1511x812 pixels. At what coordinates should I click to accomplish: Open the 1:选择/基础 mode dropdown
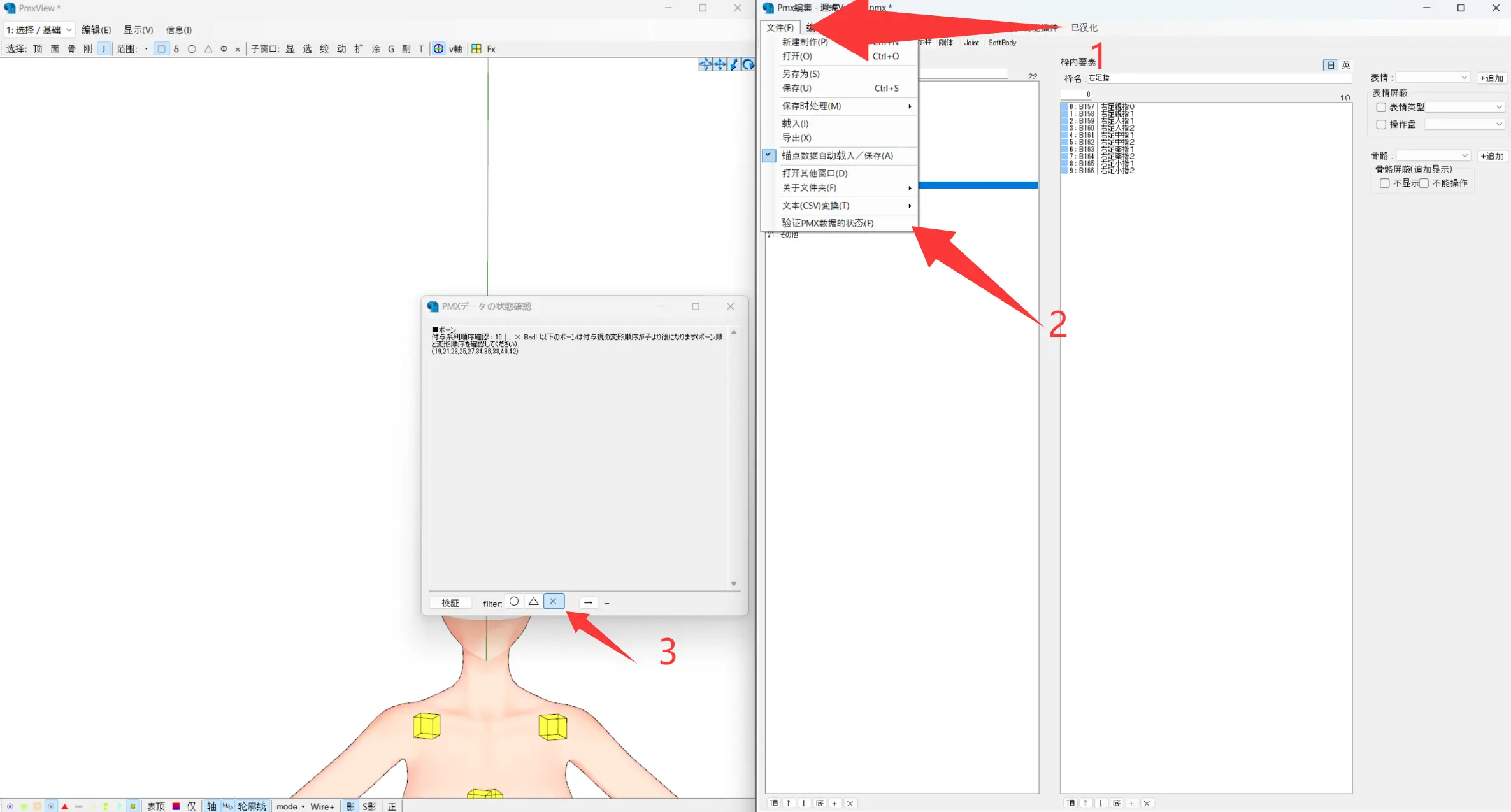click(39, 30)
